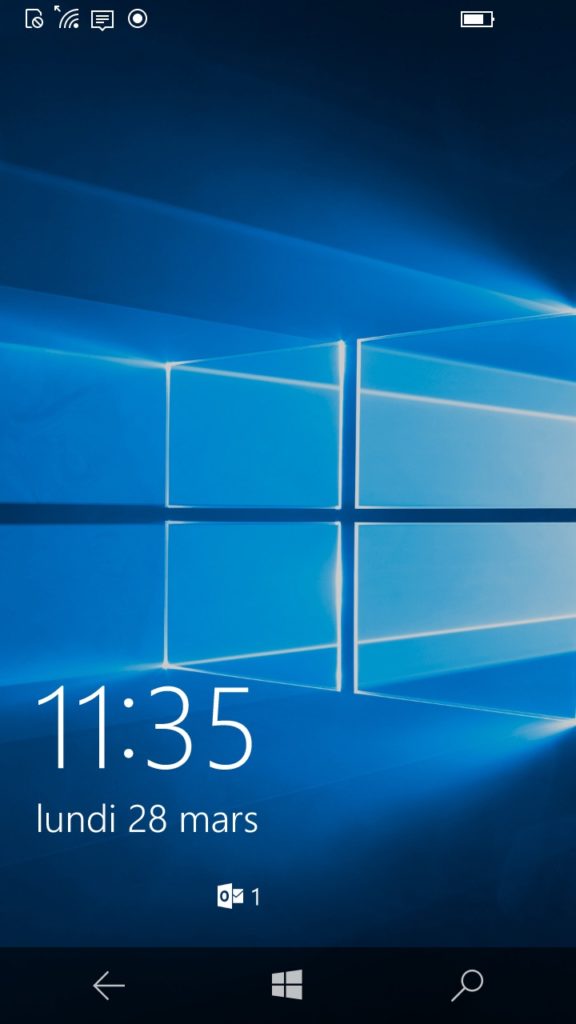Tap the Wi-Fi signal status icon
The height and width of the screenshot is (1024, 576).
pos(67,18)
